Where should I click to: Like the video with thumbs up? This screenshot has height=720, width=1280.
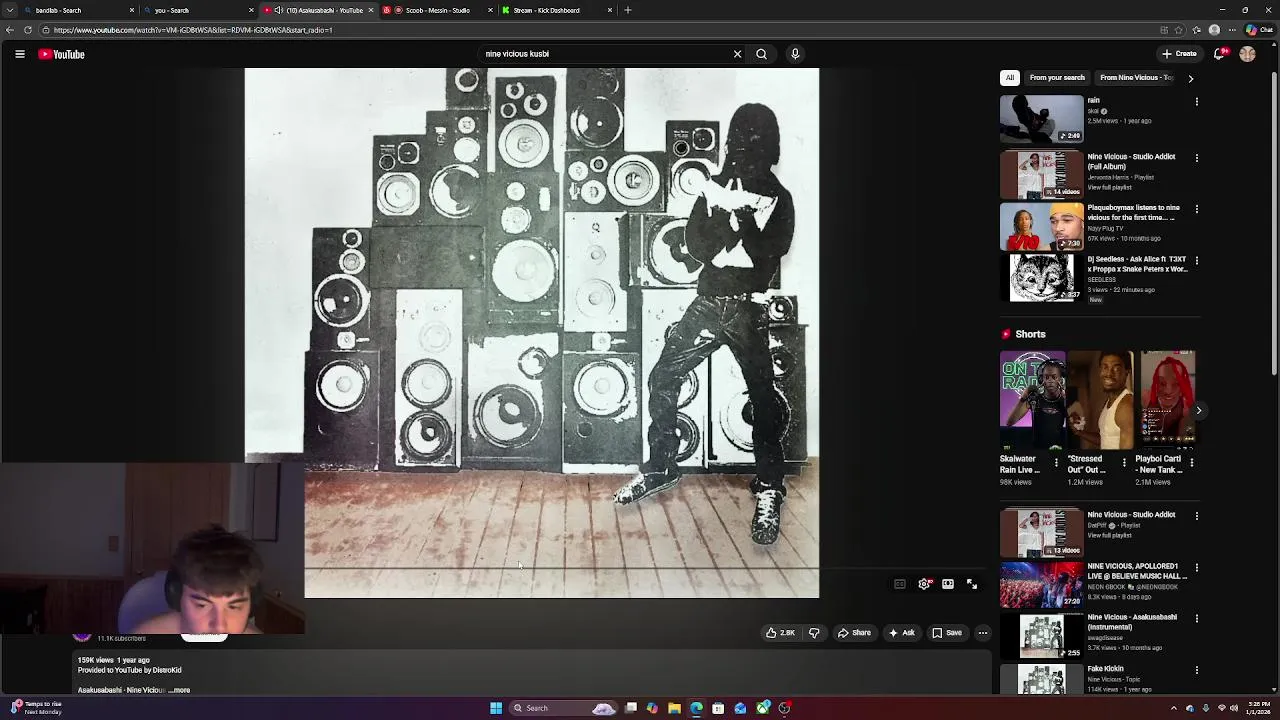point(780,633)
